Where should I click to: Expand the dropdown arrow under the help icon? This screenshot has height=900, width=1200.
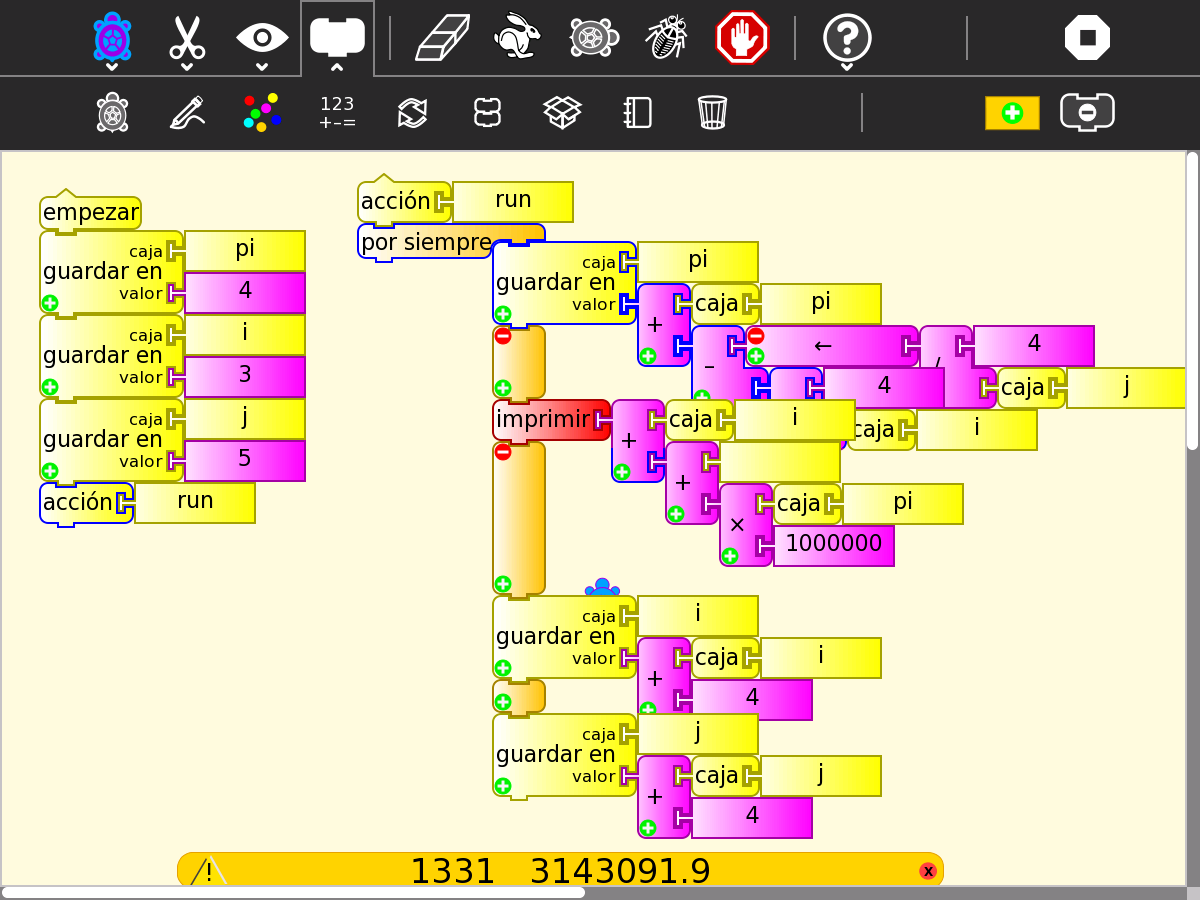[847, 67]
